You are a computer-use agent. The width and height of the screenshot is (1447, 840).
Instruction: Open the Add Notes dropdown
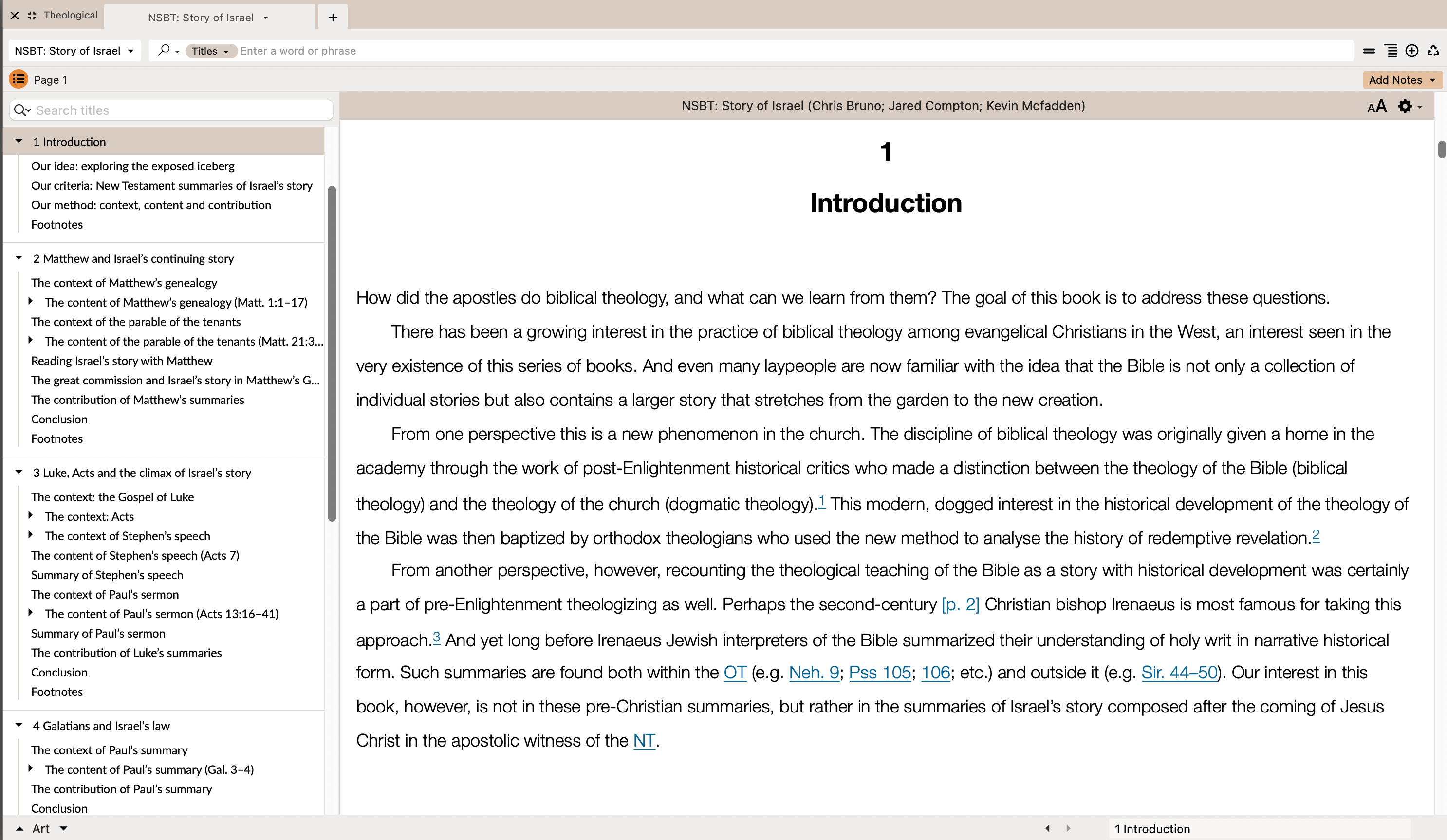click(x=1402, y=80)
